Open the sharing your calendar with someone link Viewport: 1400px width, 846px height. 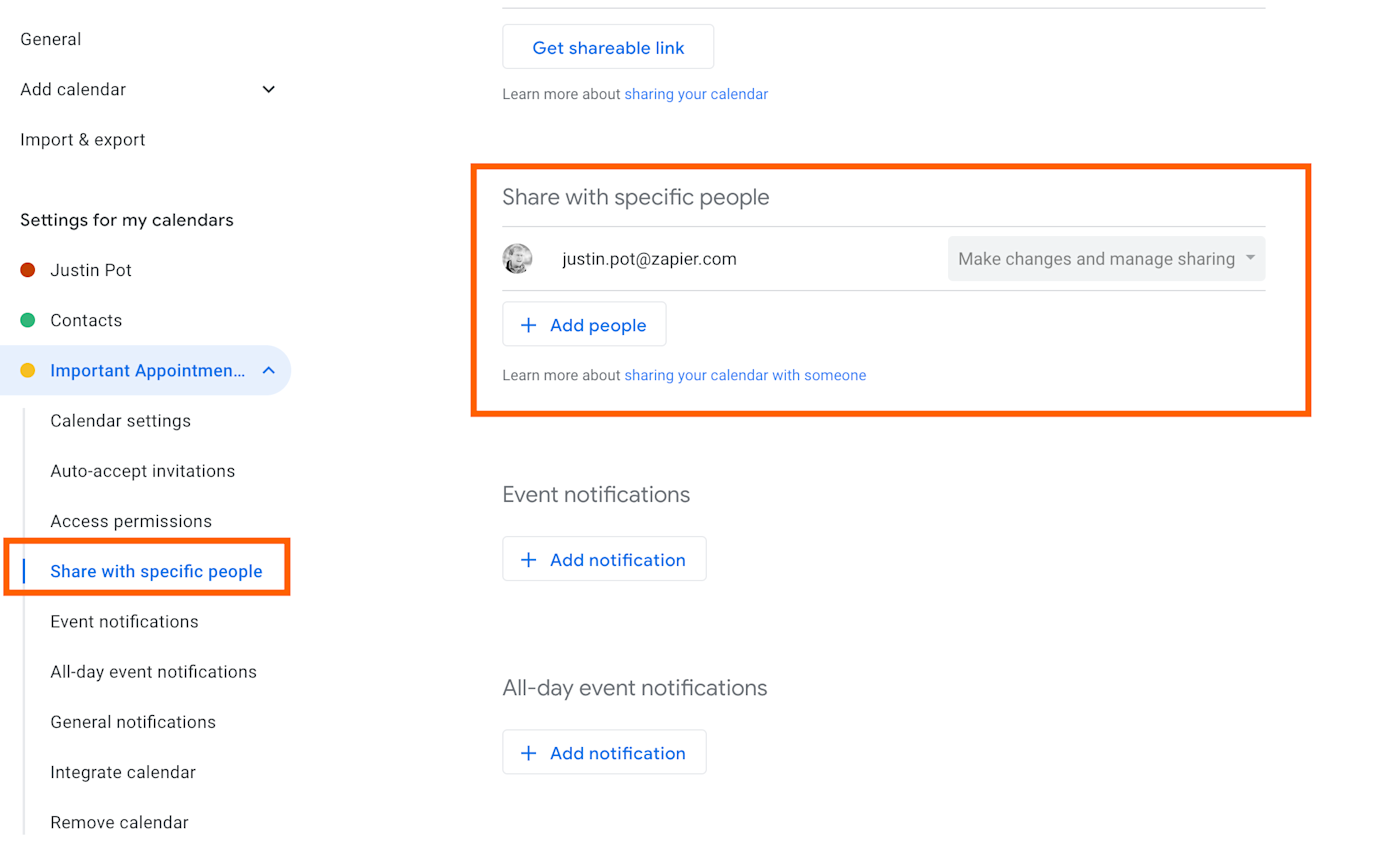pyautogui.click(x=745, y=375)
